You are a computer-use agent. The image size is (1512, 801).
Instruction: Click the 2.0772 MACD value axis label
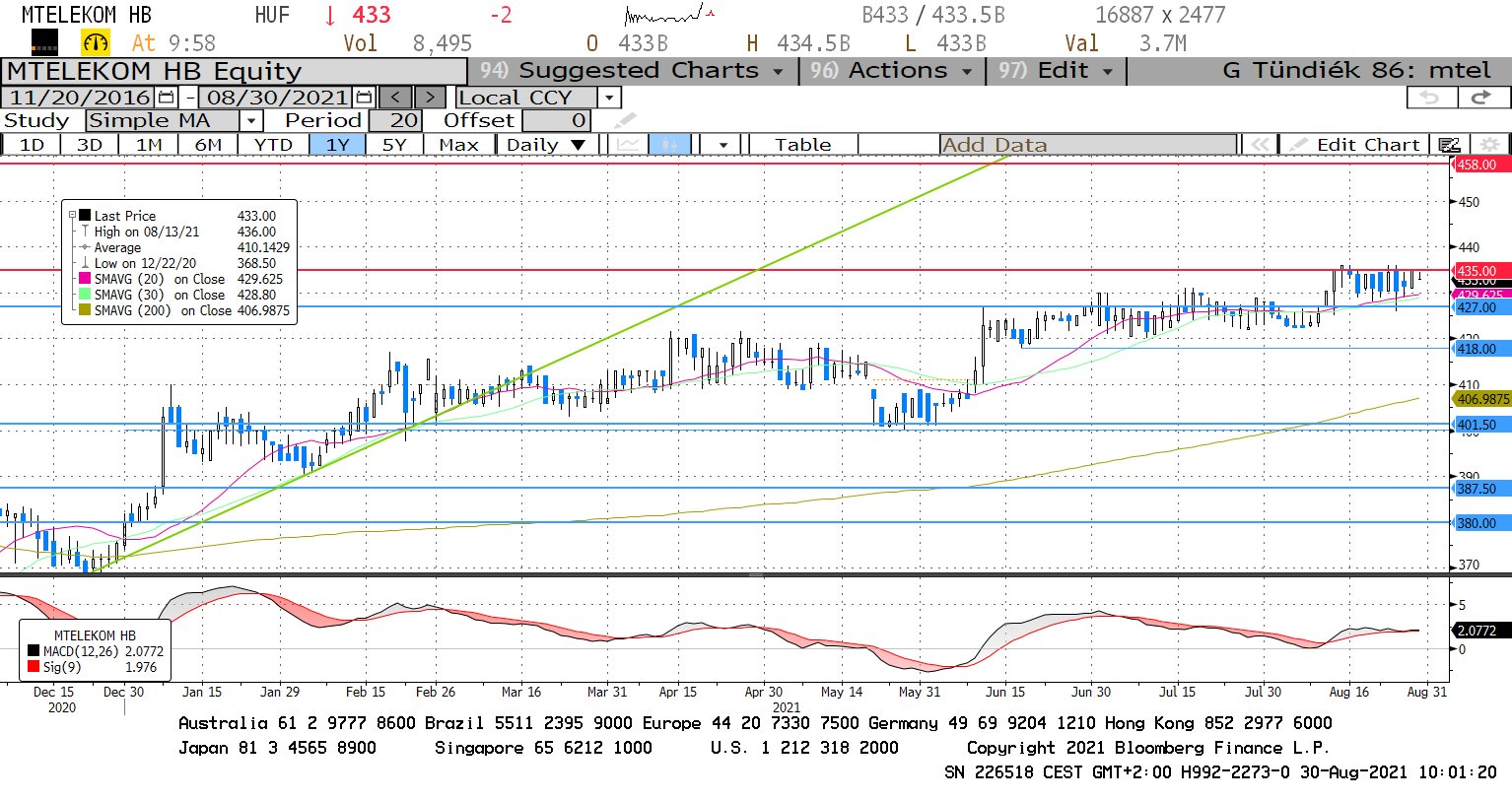pos(1482,630)
